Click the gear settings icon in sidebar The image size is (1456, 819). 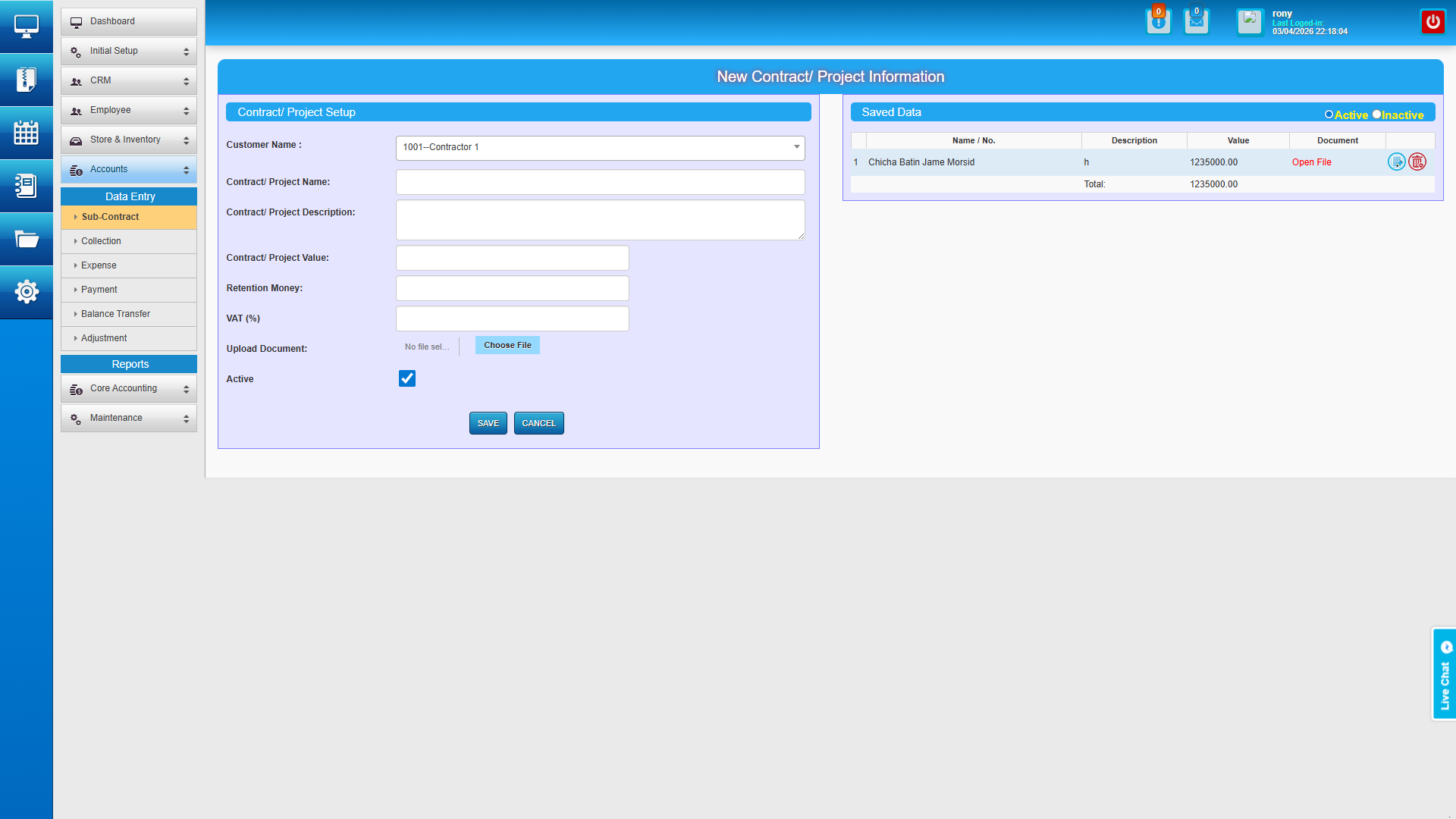27,291
